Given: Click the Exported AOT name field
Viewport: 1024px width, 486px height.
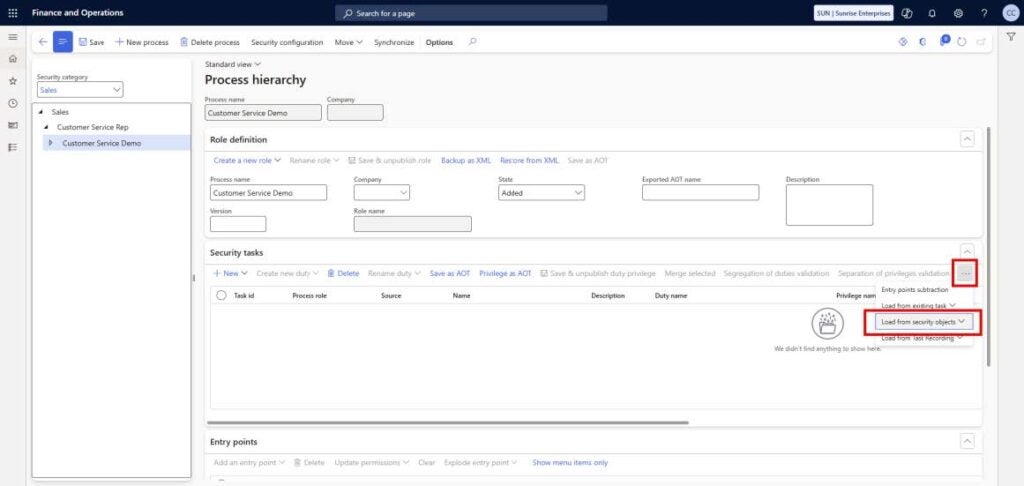Looking at the screenshot, I should point(700,192).
